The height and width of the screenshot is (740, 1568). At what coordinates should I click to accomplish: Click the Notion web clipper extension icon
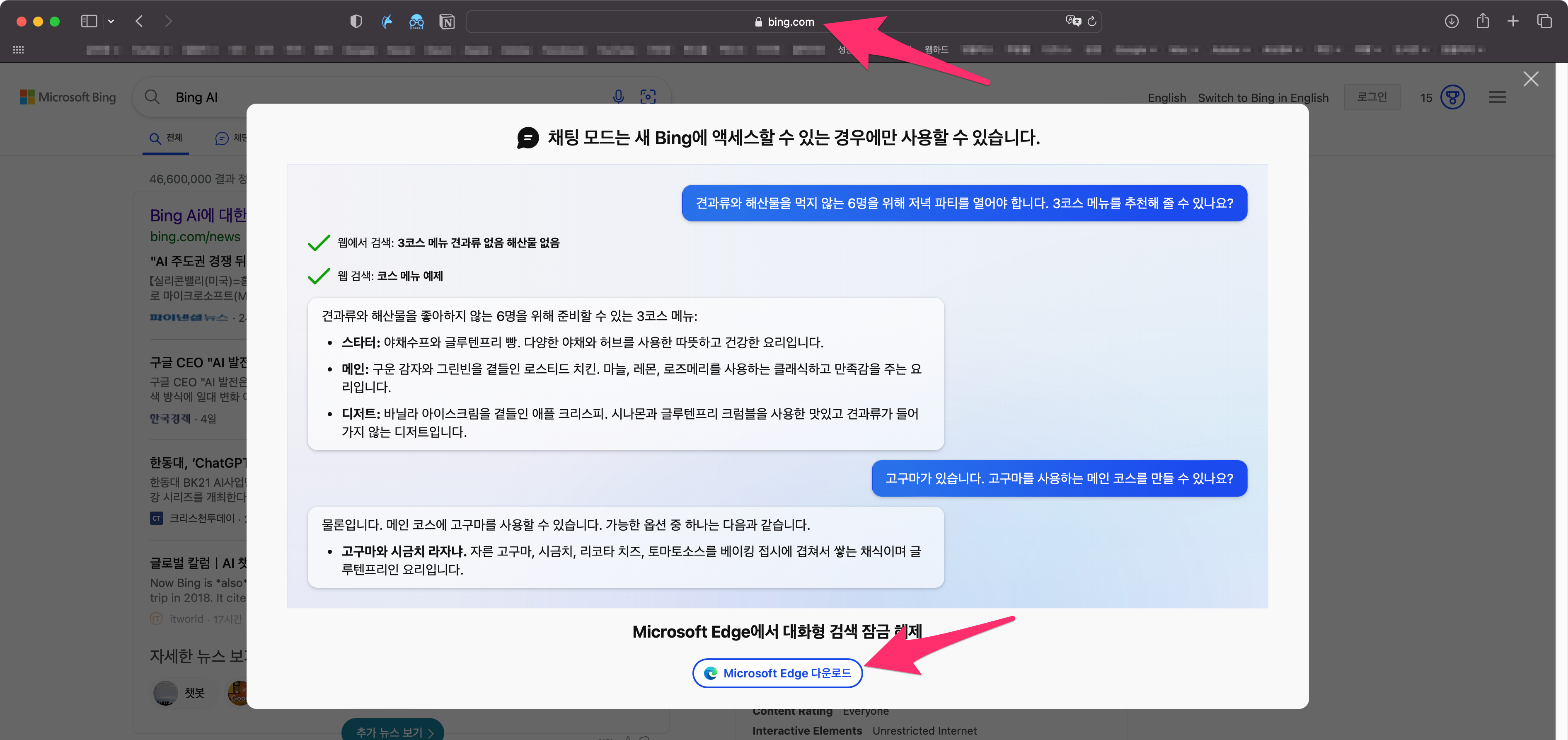click(x=447, y=22)
